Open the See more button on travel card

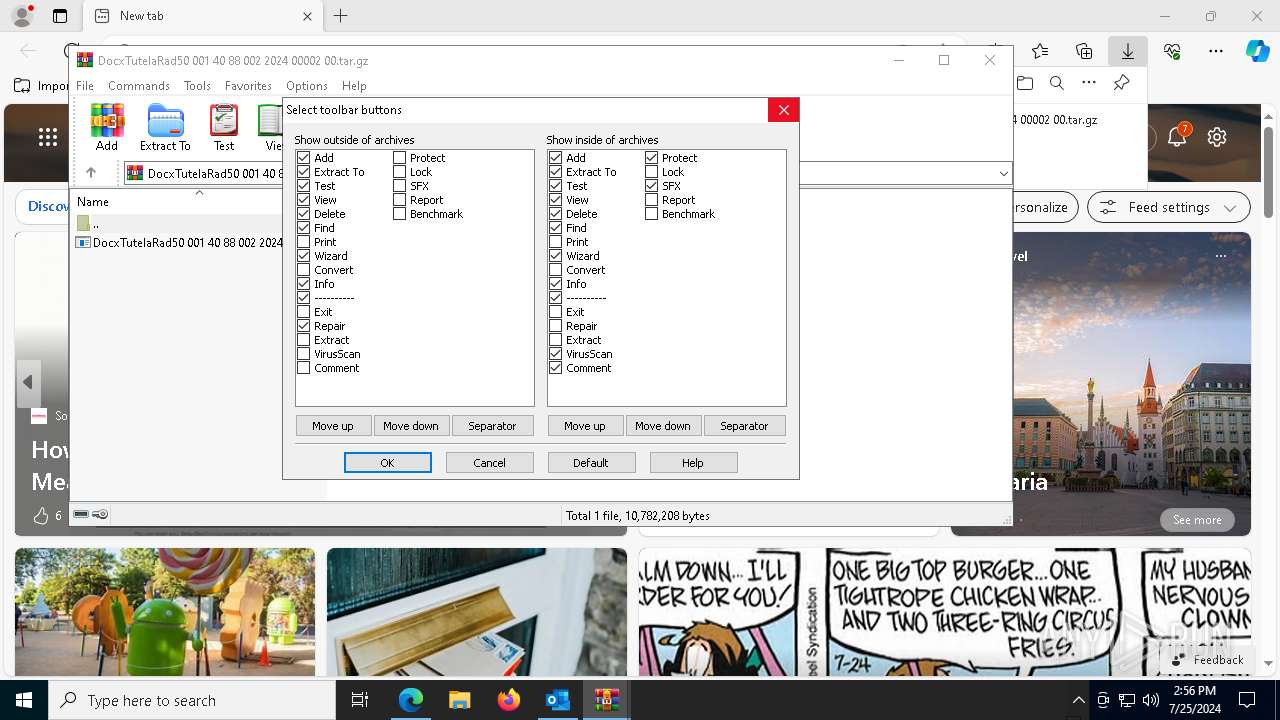tap(1197, 520)
